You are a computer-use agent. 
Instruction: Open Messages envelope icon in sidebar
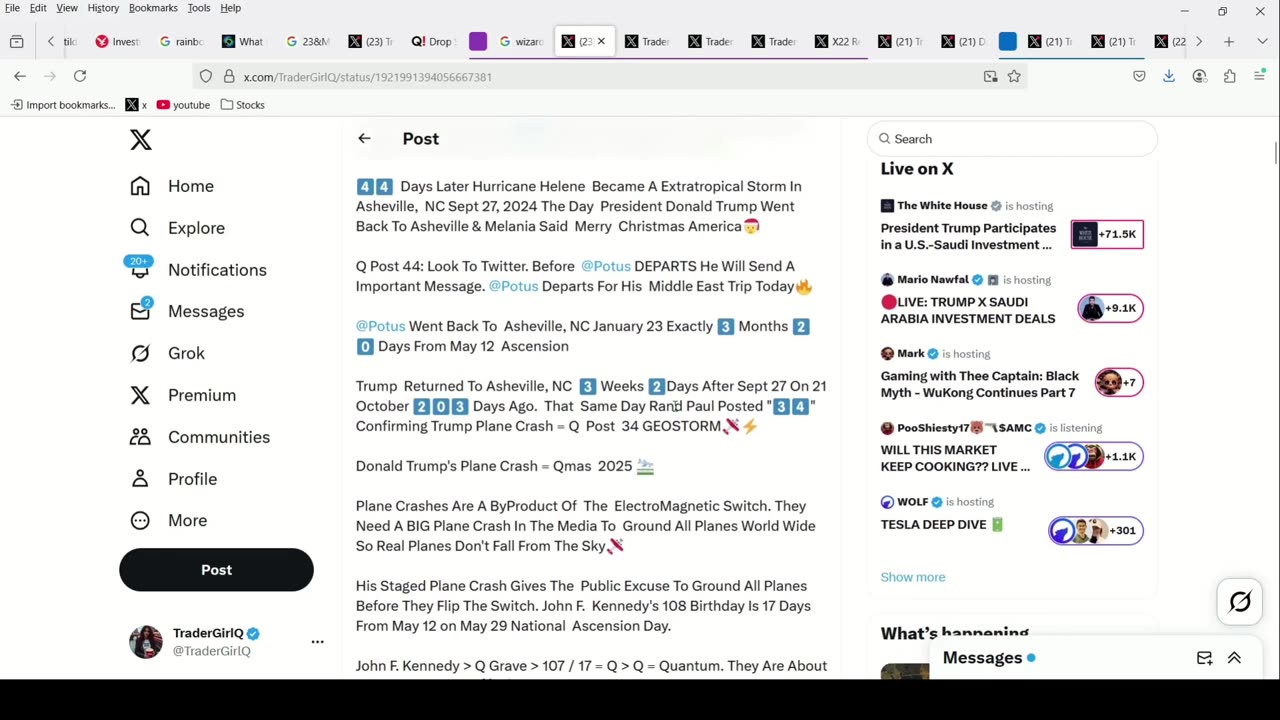140,311
